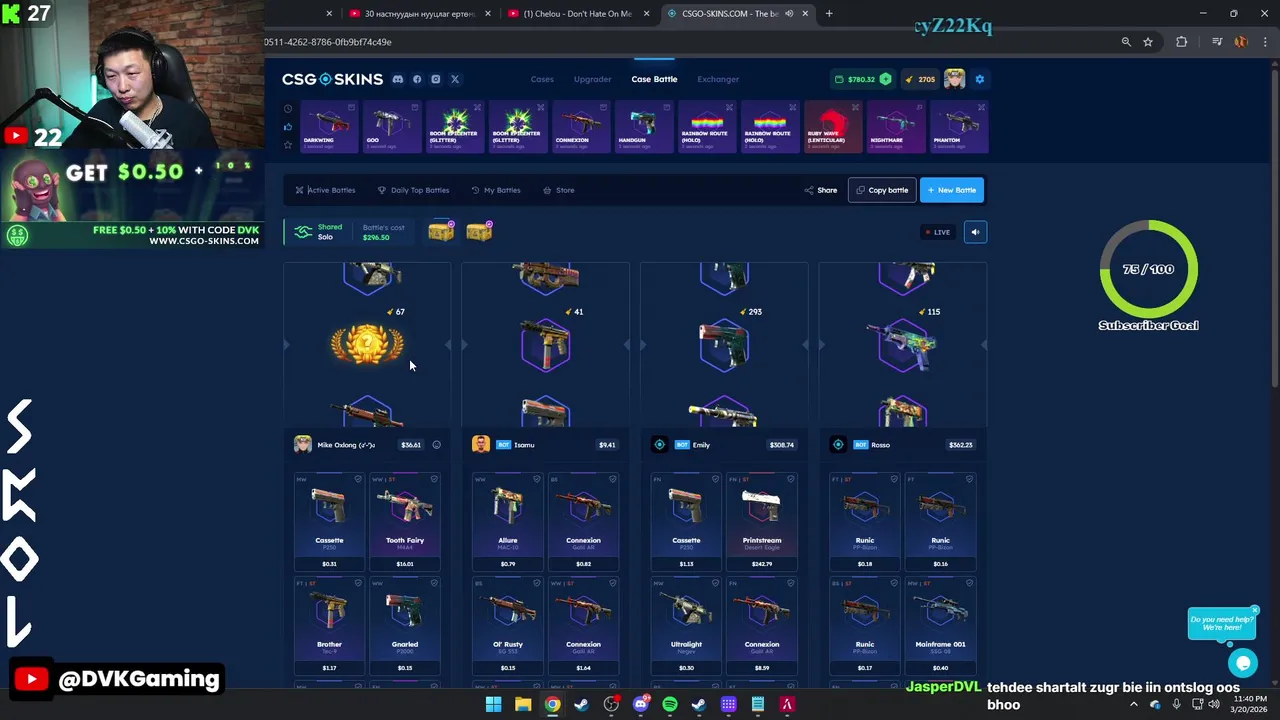Click the $362.23 total for Rosso
This screenshot has height=720, width=1280.
point(960,445)
